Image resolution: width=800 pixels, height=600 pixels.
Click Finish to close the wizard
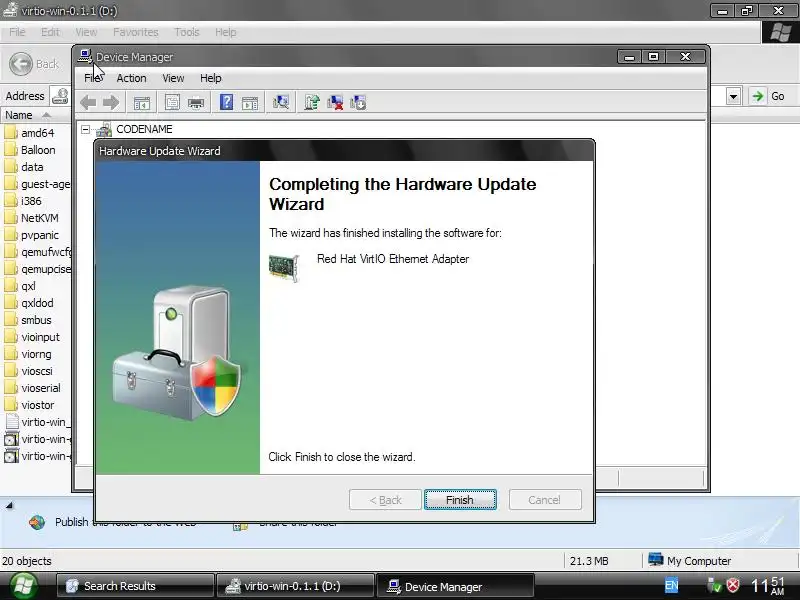[460, 500]
